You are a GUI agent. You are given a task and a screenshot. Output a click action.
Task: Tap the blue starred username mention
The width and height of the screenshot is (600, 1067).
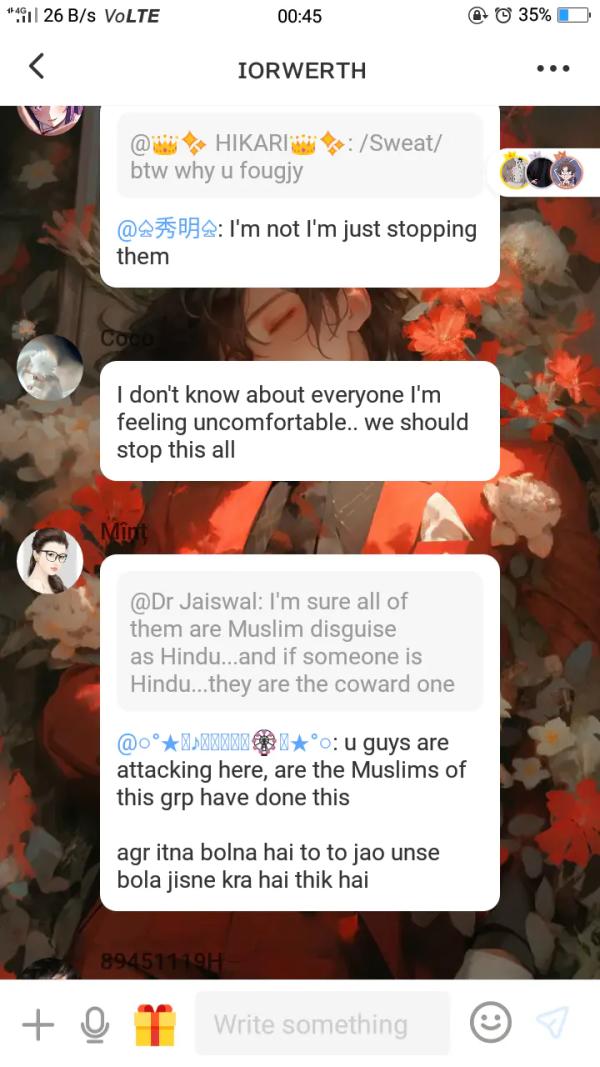click(225, 742)
